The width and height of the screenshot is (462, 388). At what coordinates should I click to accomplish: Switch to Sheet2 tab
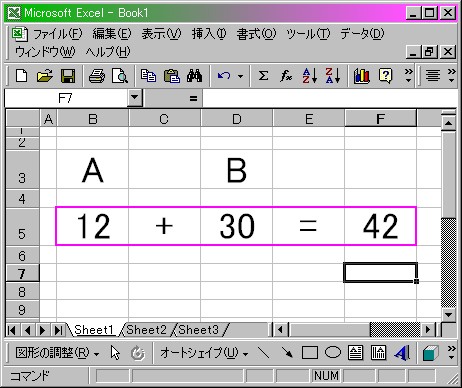[x=146, y=330]
